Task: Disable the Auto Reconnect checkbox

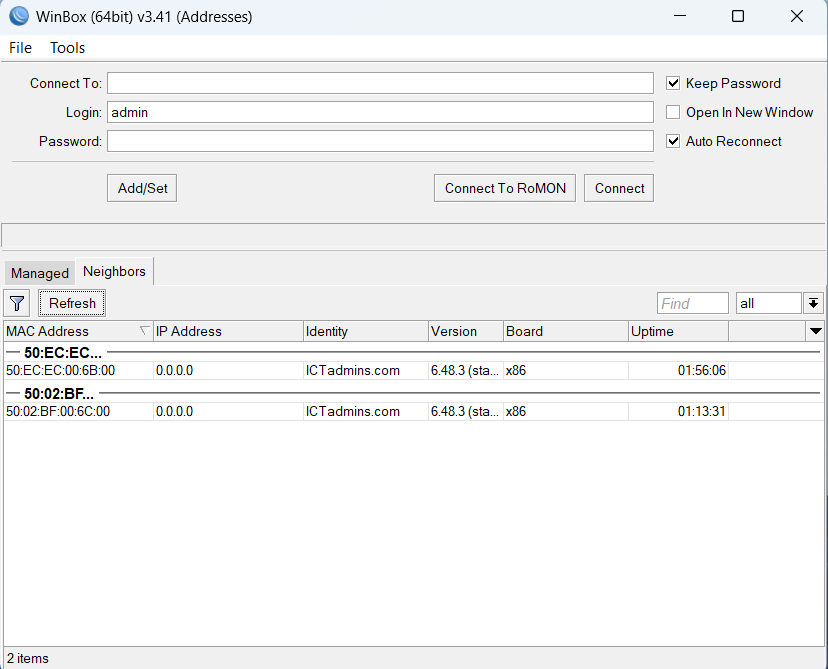Action: [673, 141]
